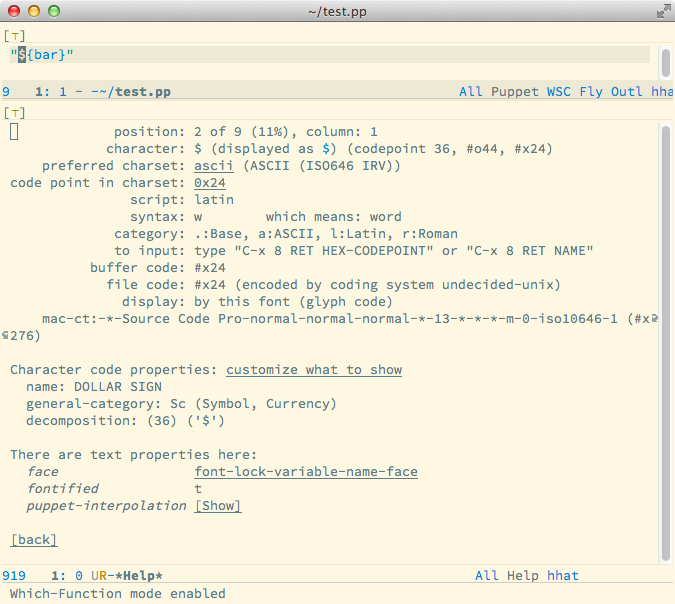Click the *Help* buffer name in mode line
The image size is (675, 604).
(x=139, y=576)
